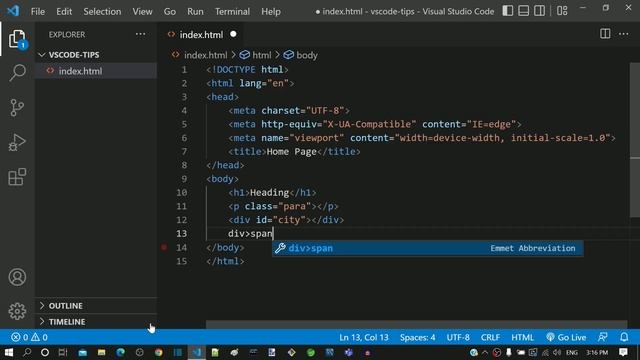Open Microsoft Edge from the taskbar
The height and width of the screenshot is (360, 640).
(120, 352)
